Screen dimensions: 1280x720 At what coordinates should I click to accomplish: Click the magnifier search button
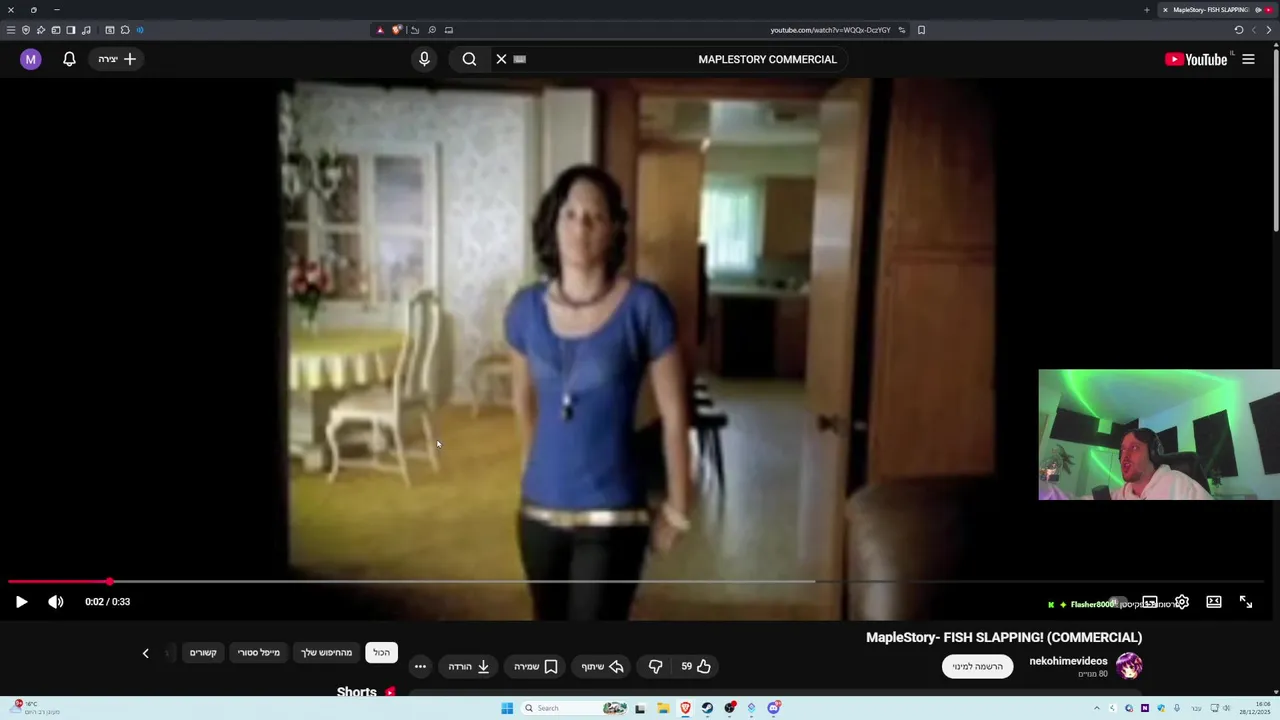[x=469, y=59]
